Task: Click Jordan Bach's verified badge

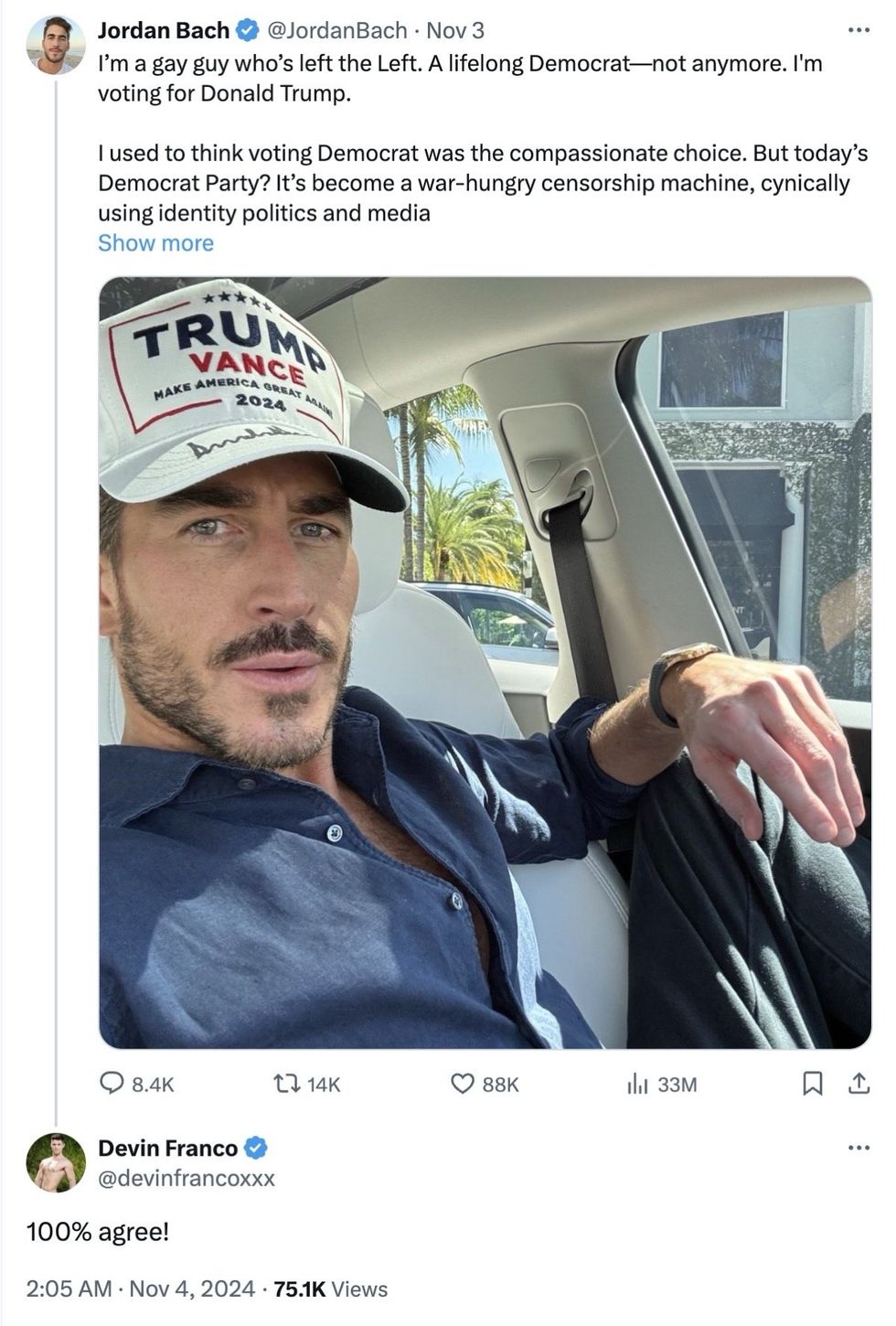Action: pos(247,30)
